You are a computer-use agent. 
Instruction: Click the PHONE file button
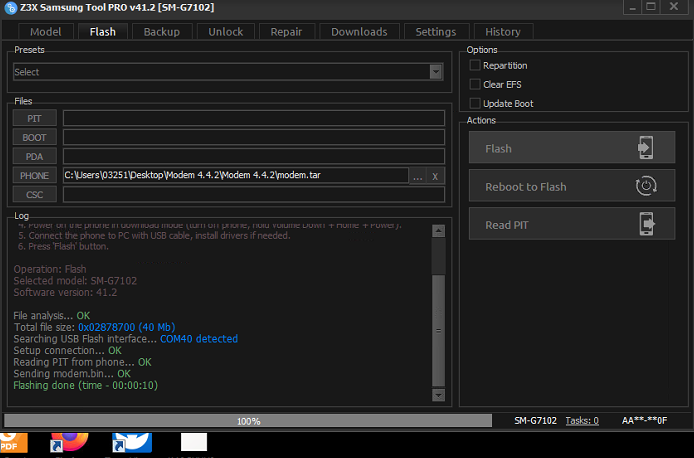(x=35, y=175)
